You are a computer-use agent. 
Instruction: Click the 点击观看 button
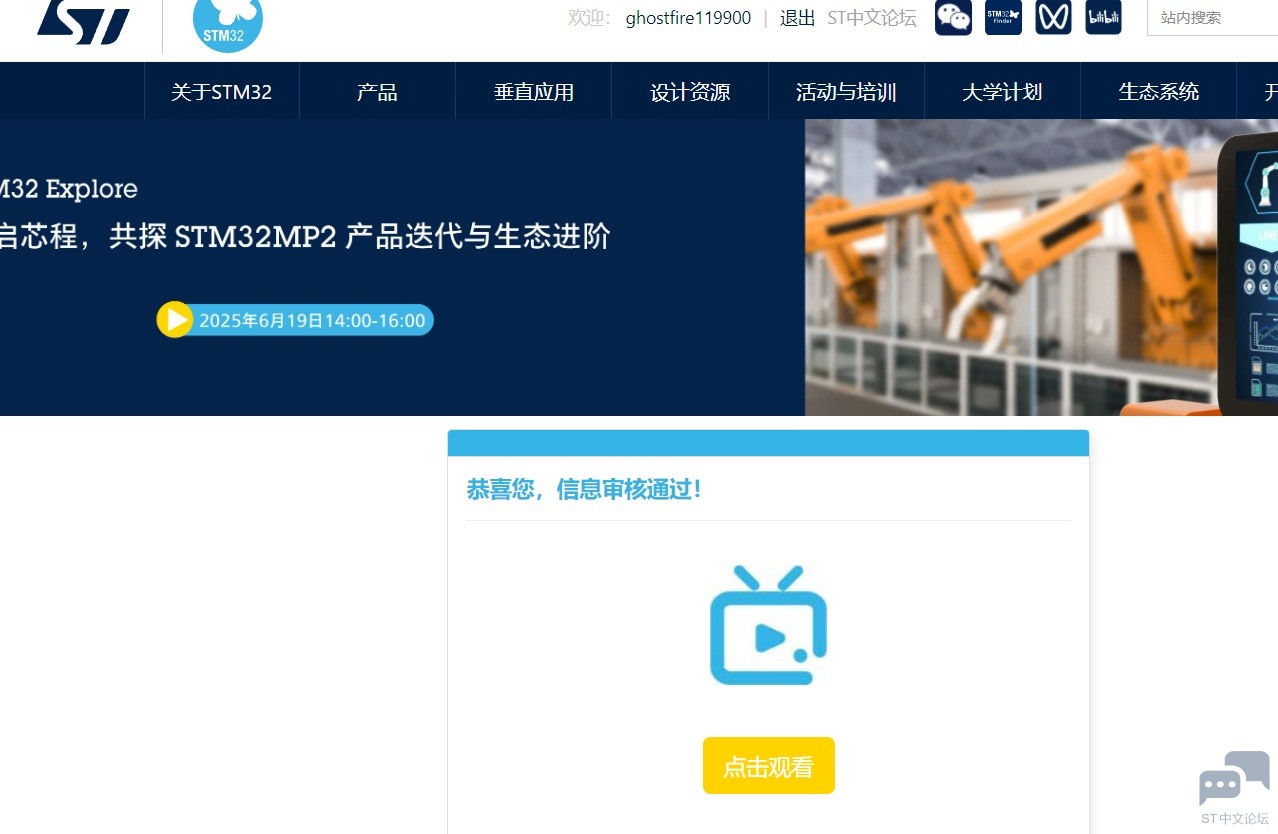(x=768, y=766)
